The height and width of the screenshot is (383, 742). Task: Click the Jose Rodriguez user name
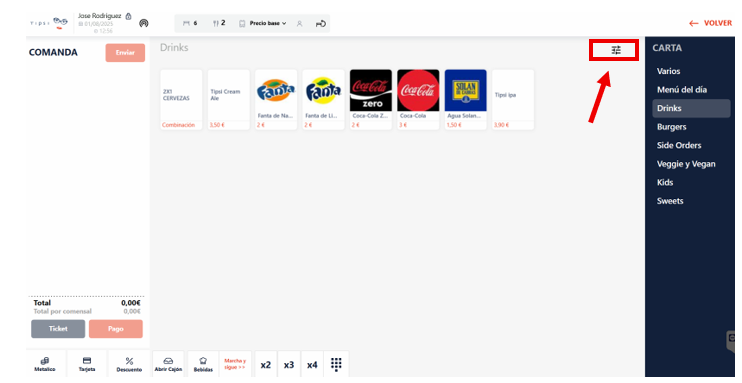(99, 16)
